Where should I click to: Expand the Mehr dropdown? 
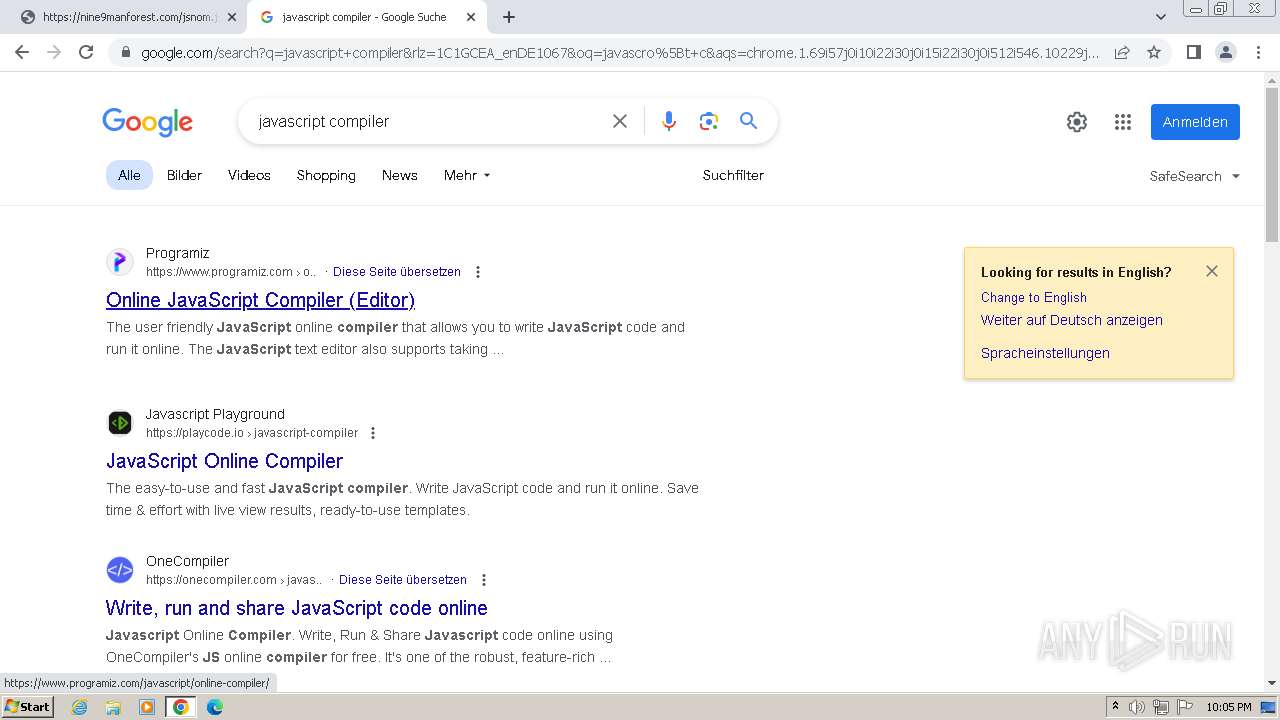pos(467,175)
